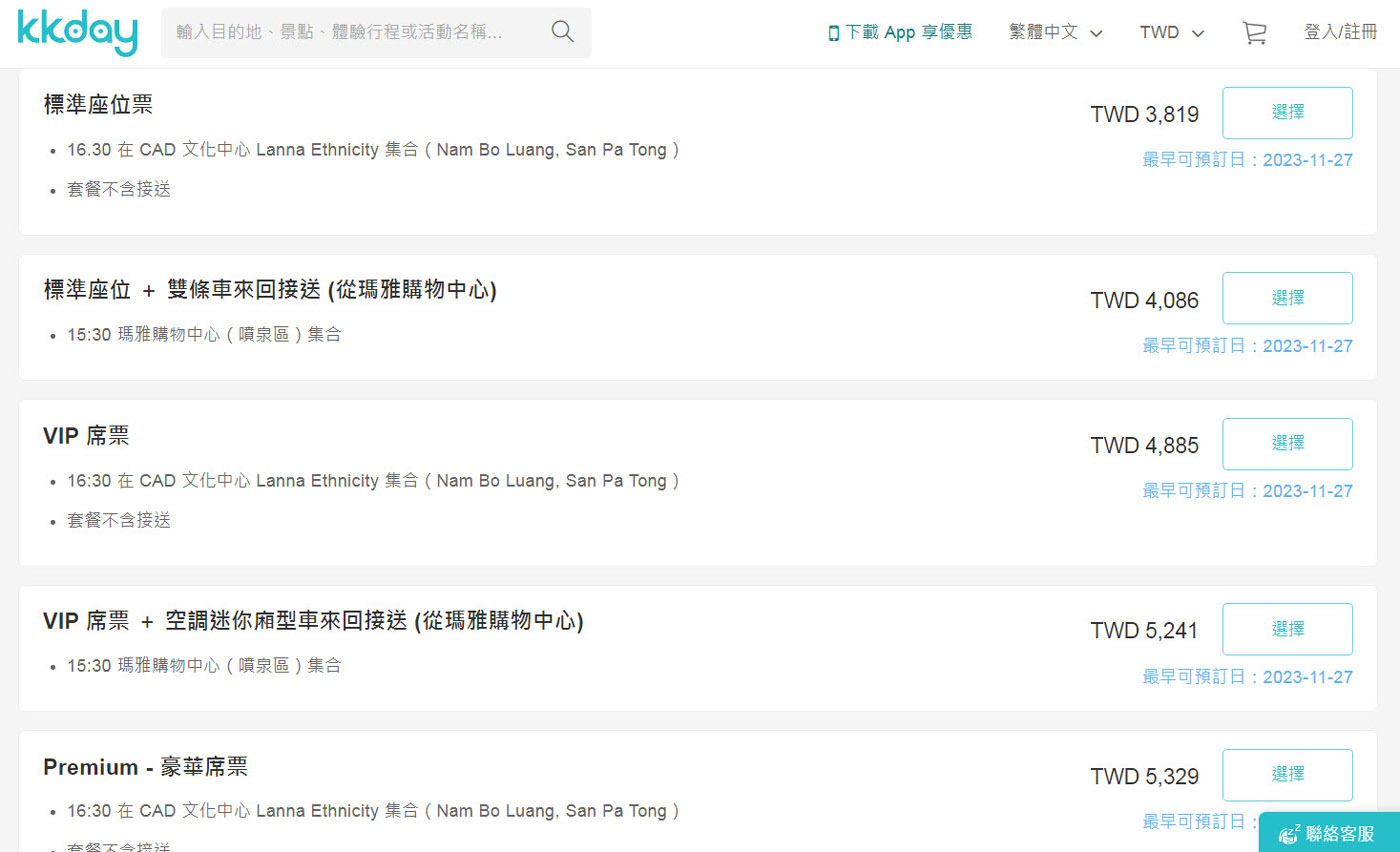Click the search magnifier icon

tap(563, 32)
